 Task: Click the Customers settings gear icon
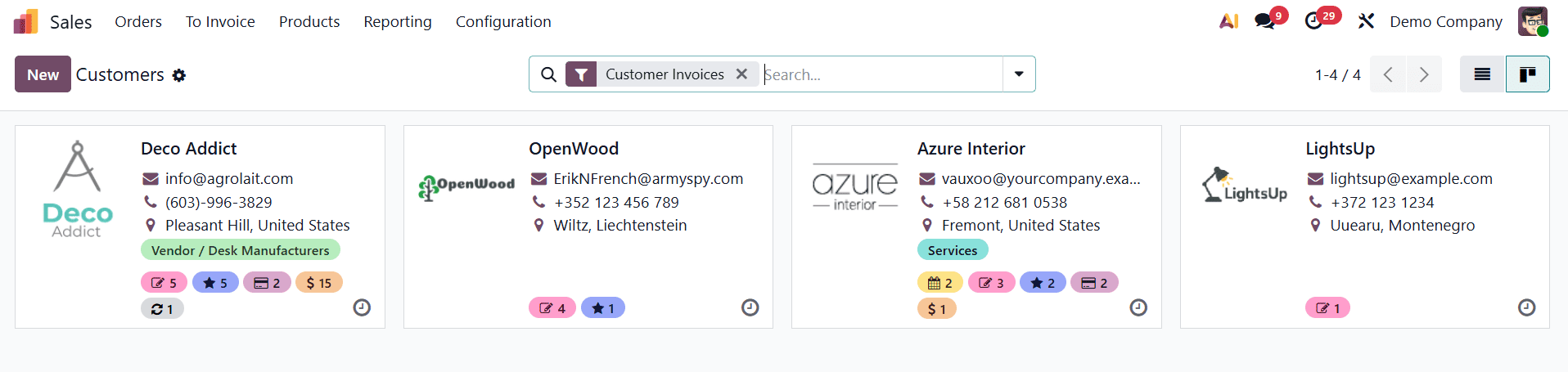[x=179, y=75]
